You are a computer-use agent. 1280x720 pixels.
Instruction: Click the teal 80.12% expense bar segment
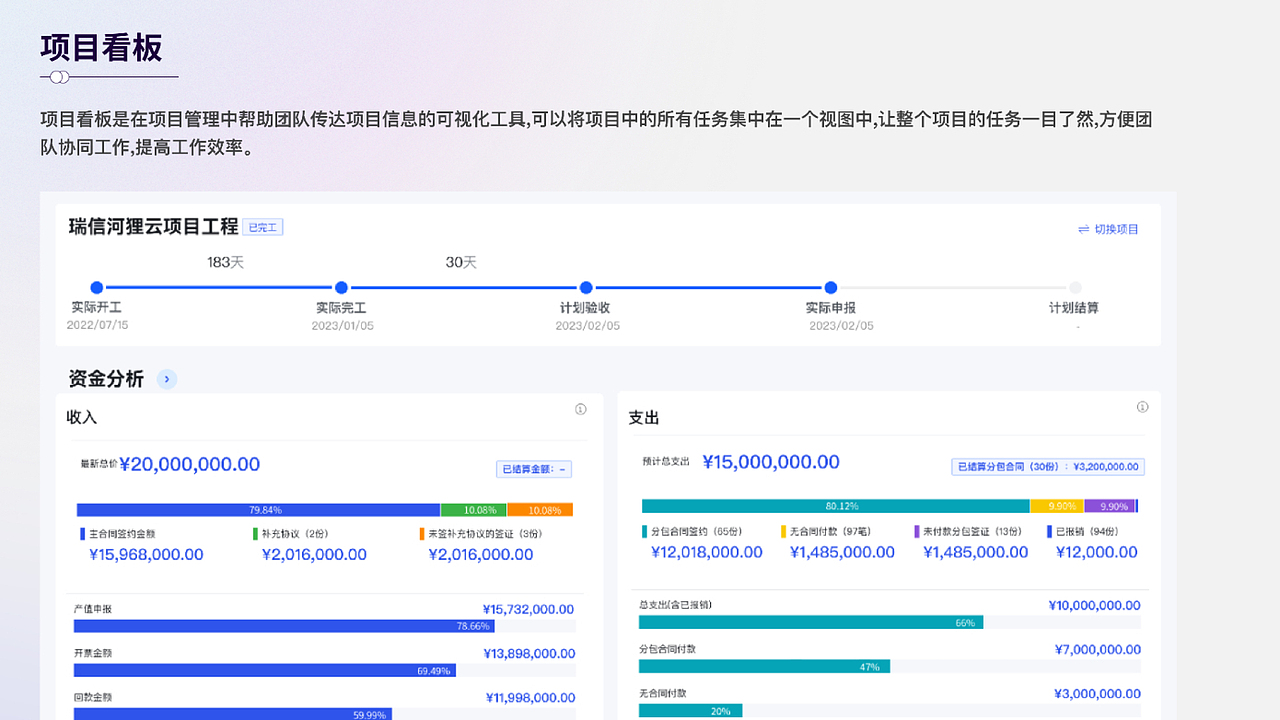[836, 506]
